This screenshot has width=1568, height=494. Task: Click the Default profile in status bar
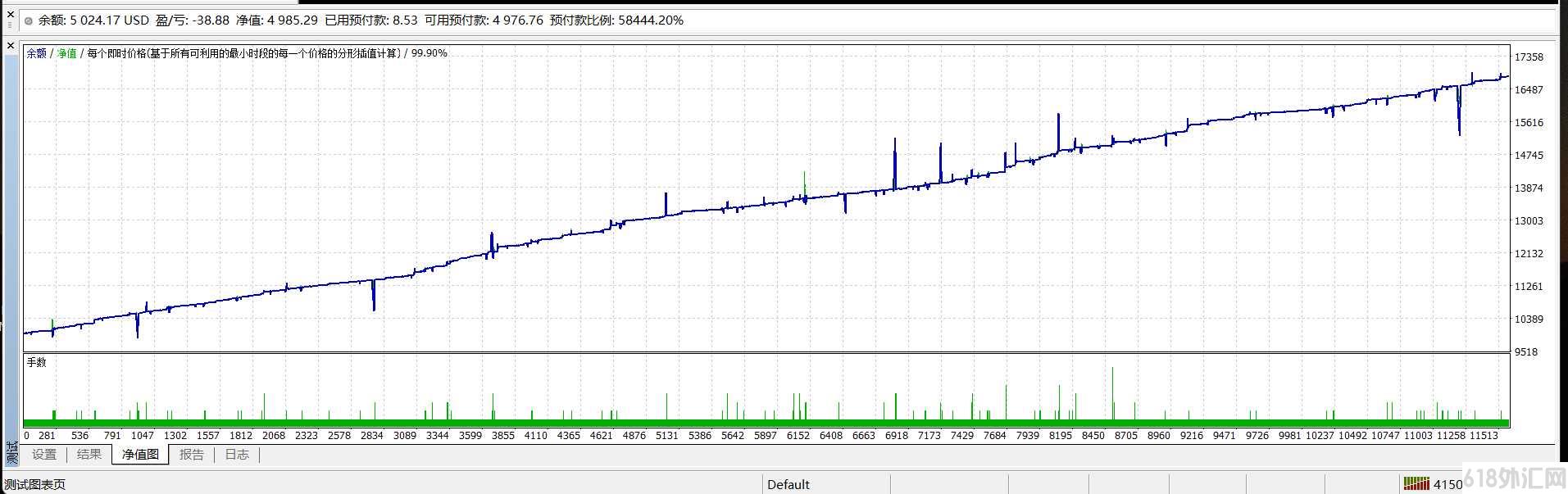789,484
